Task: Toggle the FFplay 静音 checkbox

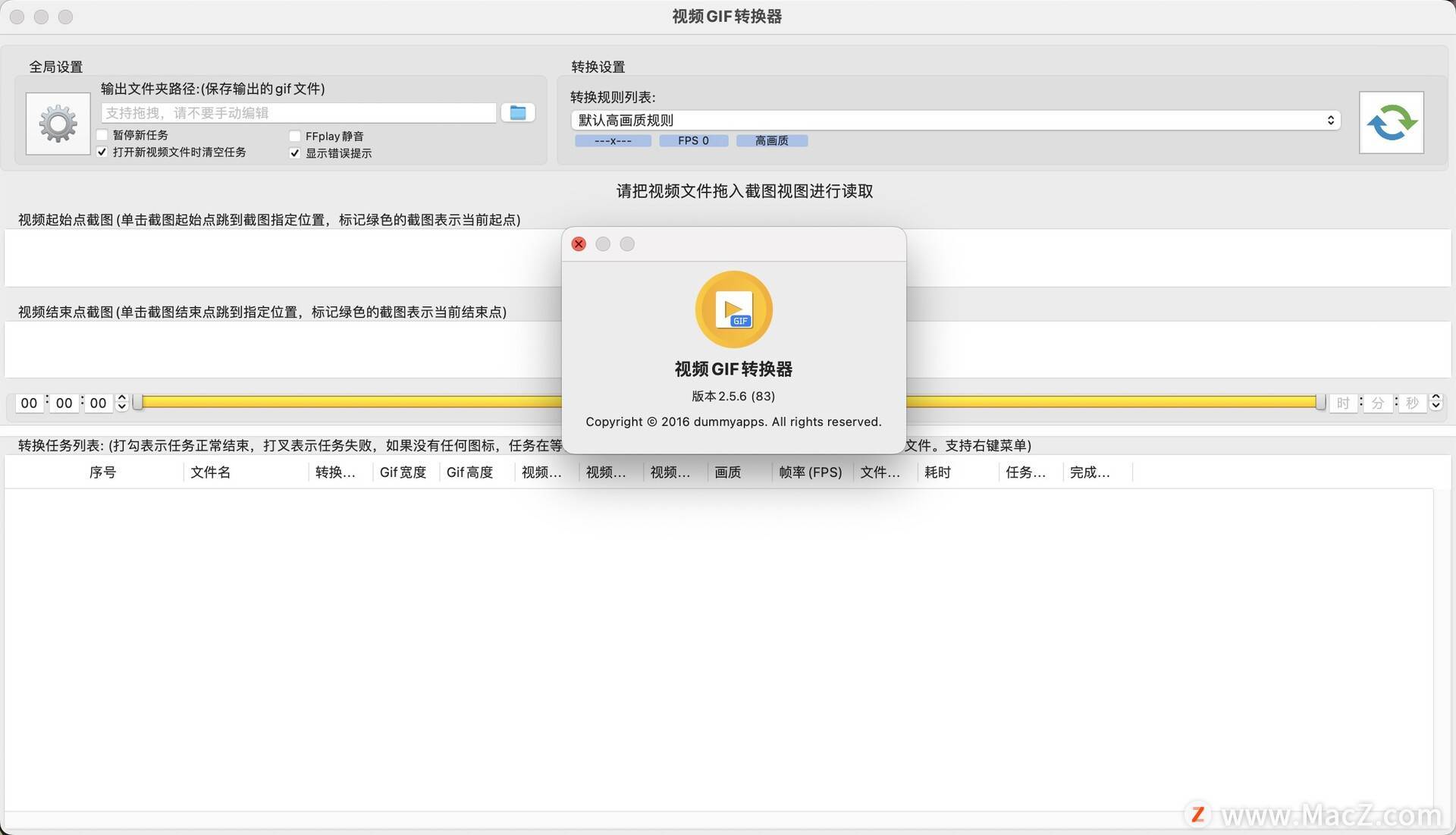Action: (295, 137)
